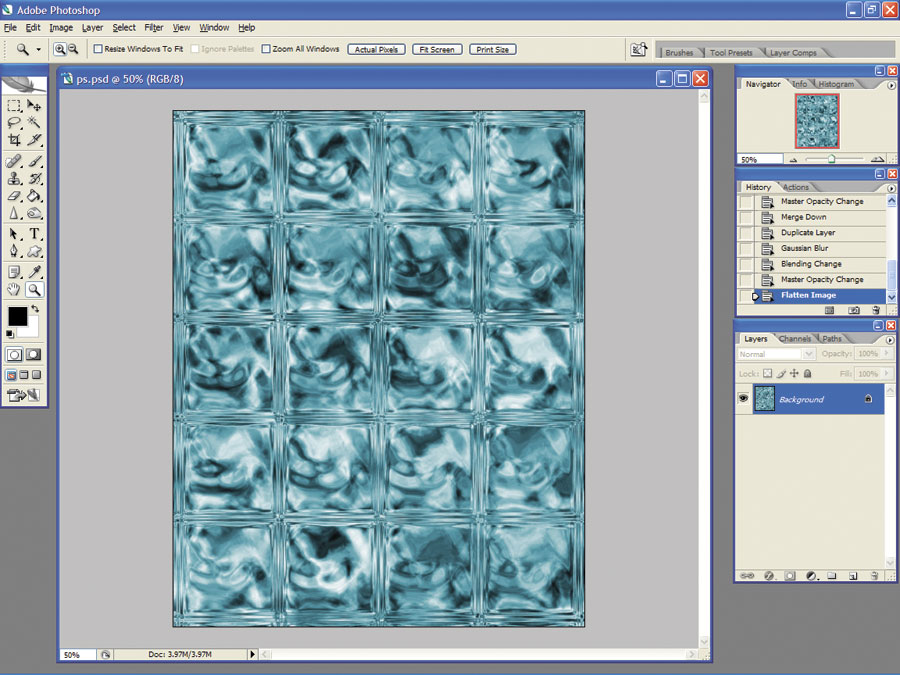Click the Actual Pixels button
Viewport: 900px width, 675px height.
coord(377,49)
